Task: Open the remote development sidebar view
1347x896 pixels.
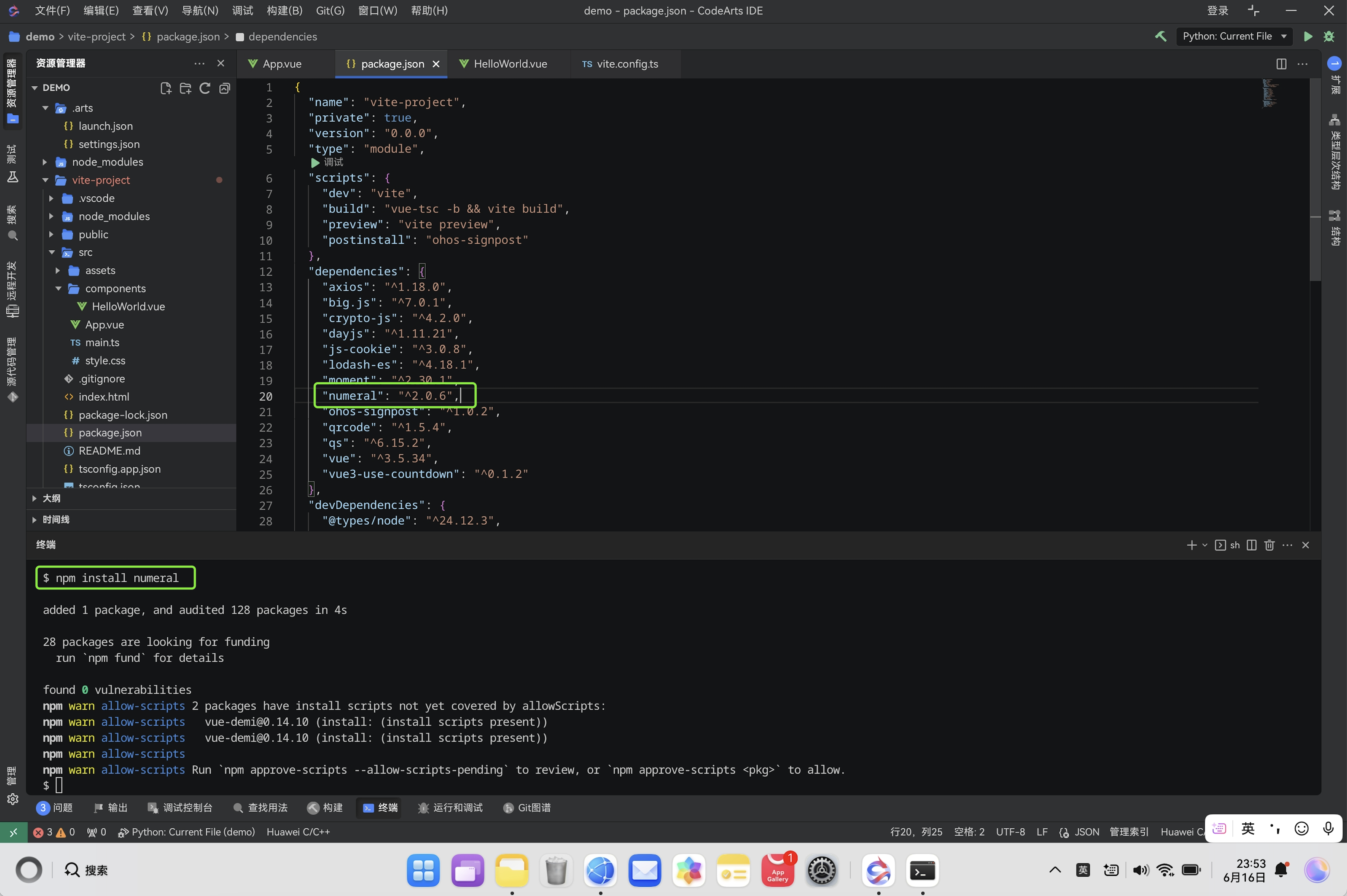Action: pos(12,289)
